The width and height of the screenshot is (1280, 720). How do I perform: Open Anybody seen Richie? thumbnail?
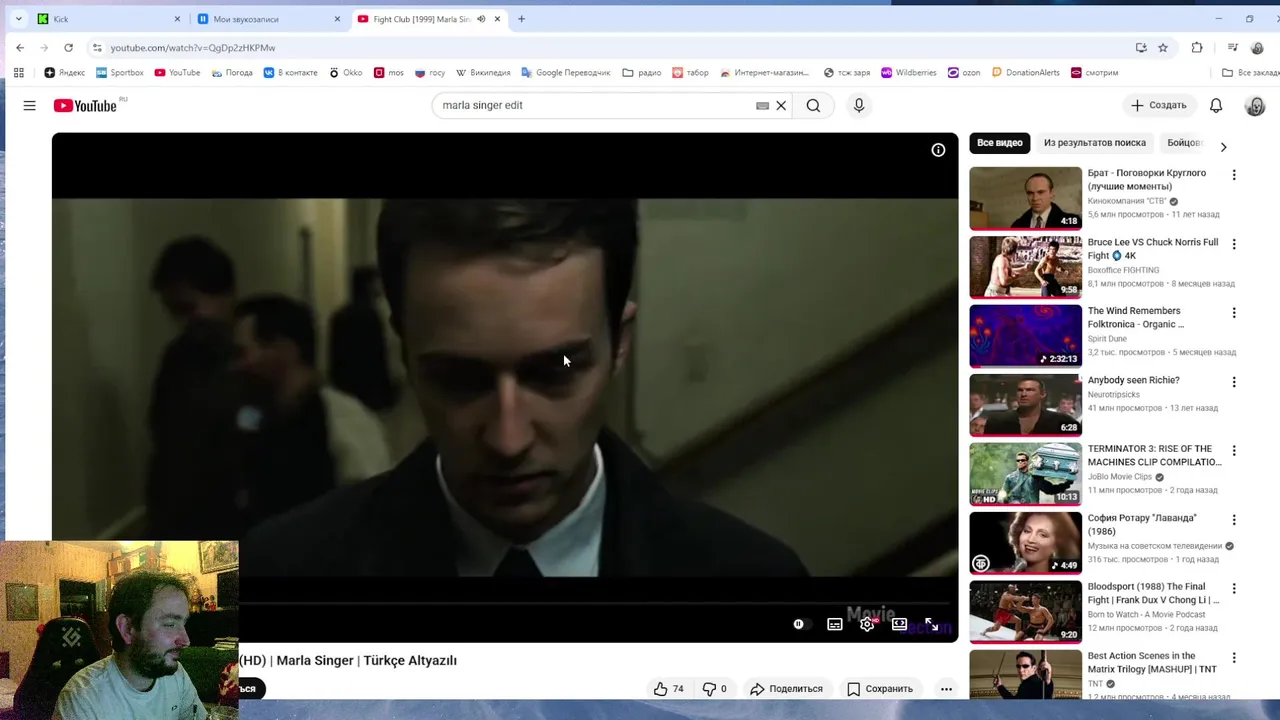tap(1025, 405)
